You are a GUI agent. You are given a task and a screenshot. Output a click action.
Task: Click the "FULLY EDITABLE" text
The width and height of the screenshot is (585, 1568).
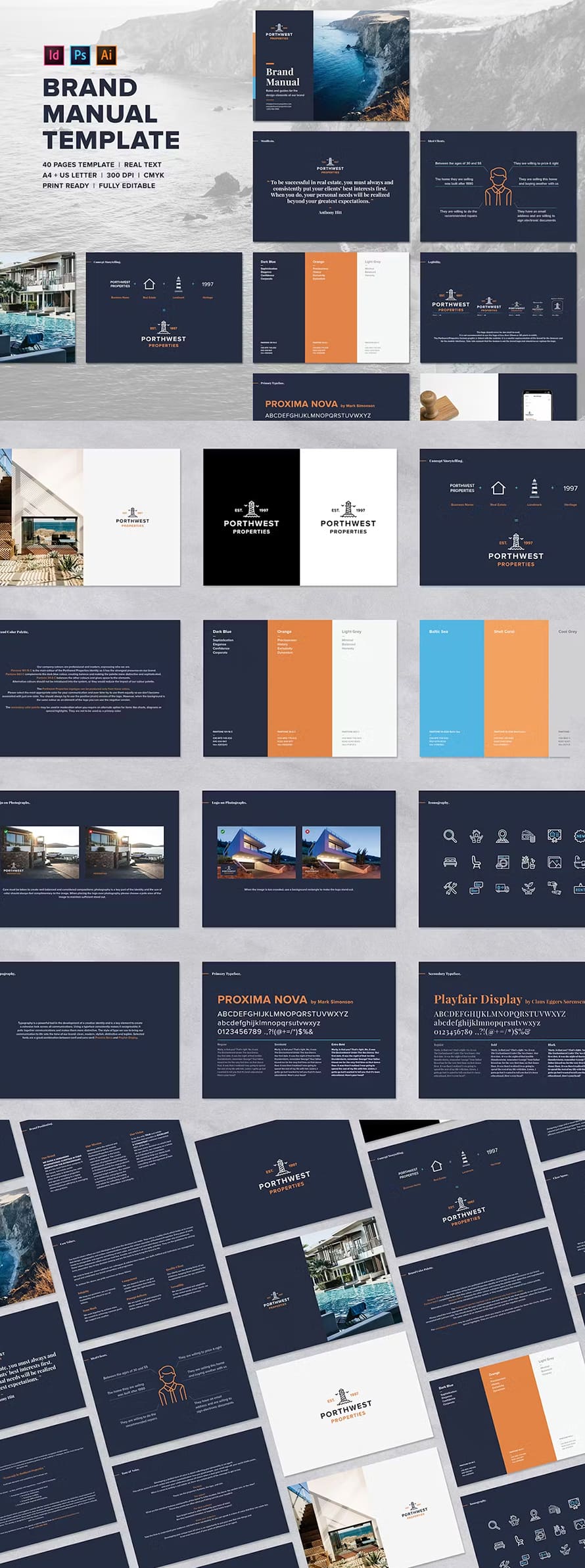(127, 186)
